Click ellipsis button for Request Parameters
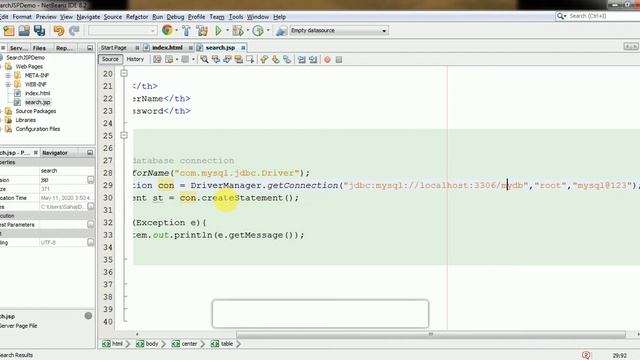Image resolution: width=640 pixels, height=360 pixels. pyautogui.click(x=90, y=224)
